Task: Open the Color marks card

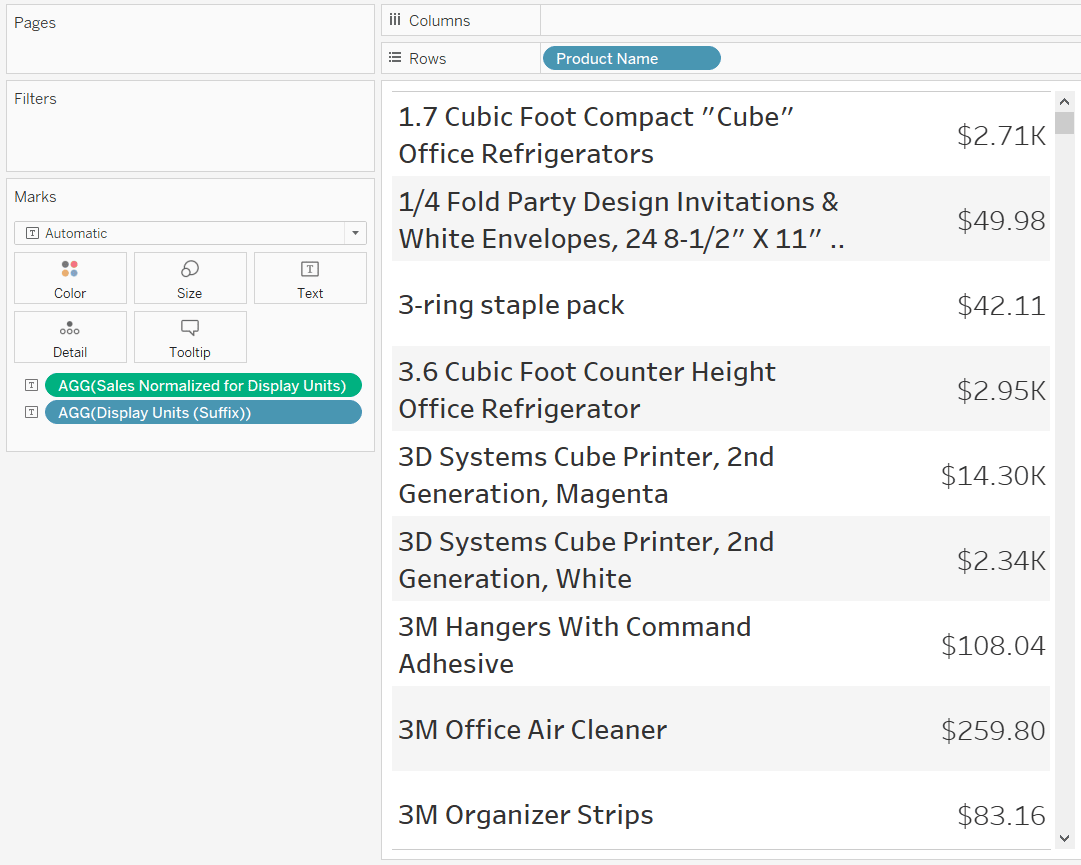Action: [x=70, y=278]
